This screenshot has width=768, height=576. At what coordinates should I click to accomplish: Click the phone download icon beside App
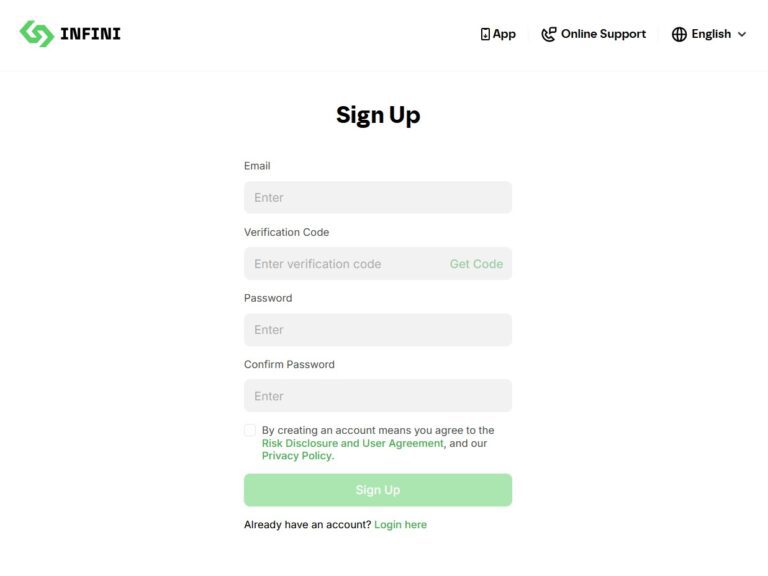pos(485,34)
